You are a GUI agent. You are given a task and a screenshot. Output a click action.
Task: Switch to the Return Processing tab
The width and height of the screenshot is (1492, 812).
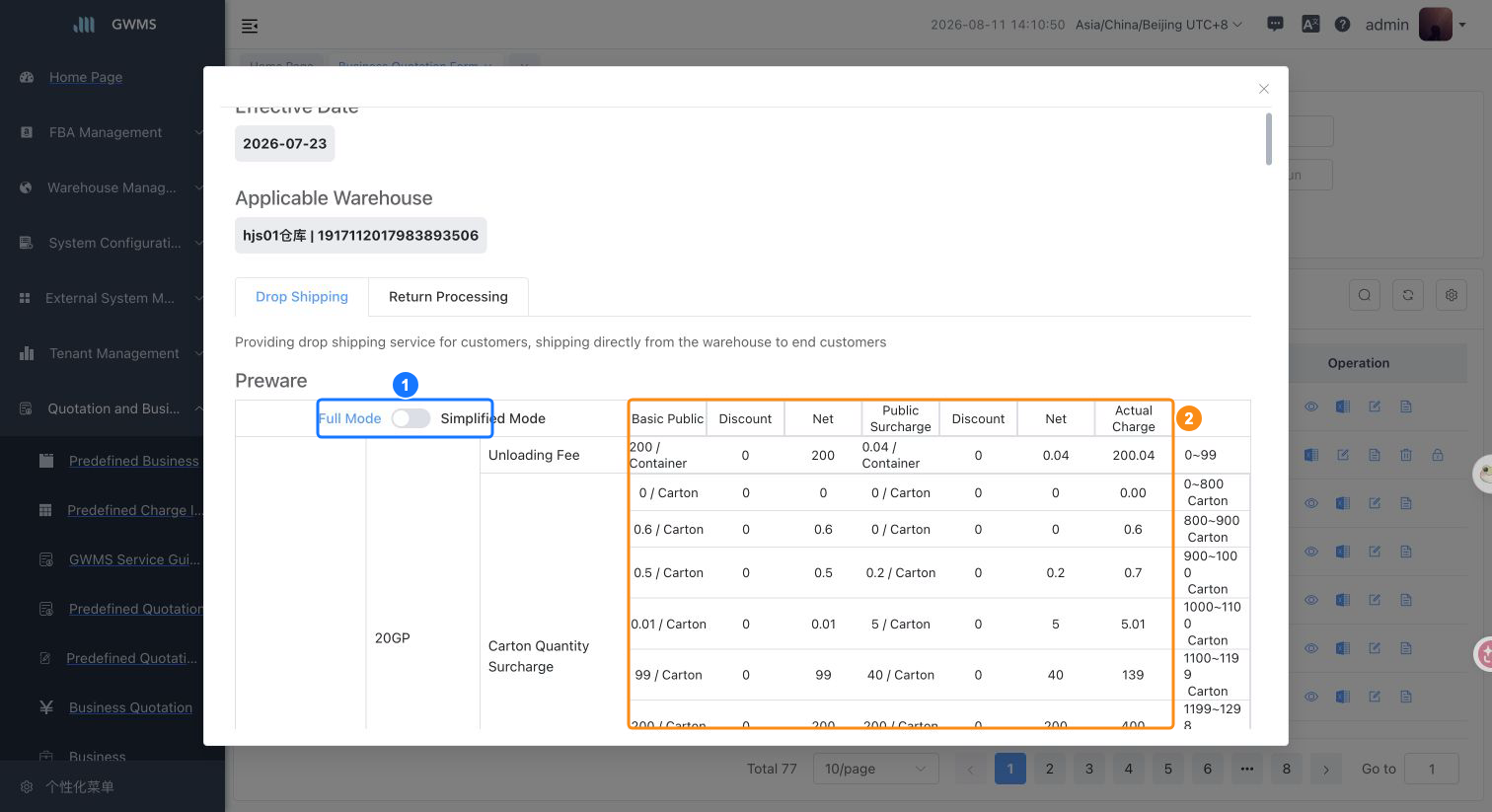click(x=448, y=297)
